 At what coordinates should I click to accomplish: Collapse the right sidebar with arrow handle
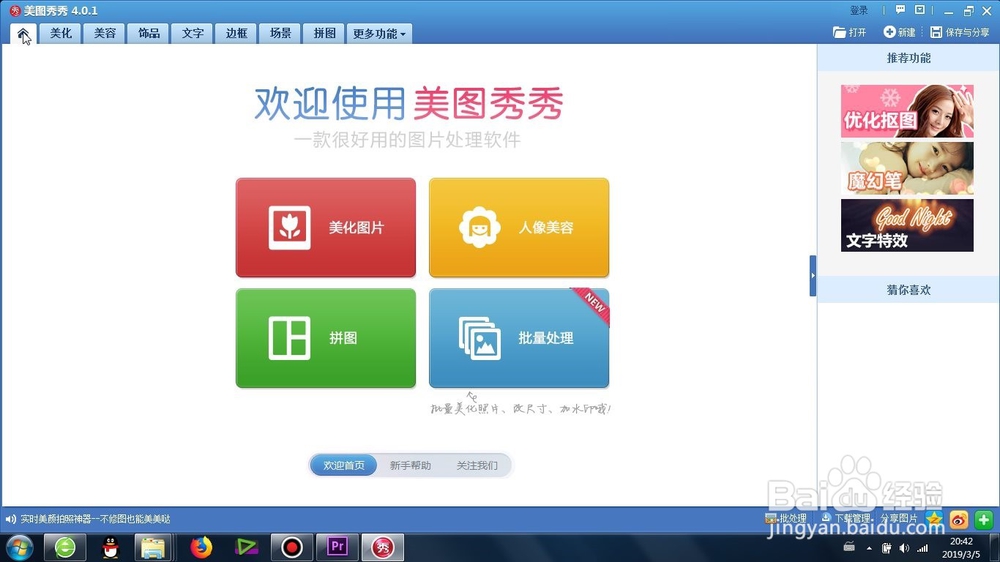[812, 276]
